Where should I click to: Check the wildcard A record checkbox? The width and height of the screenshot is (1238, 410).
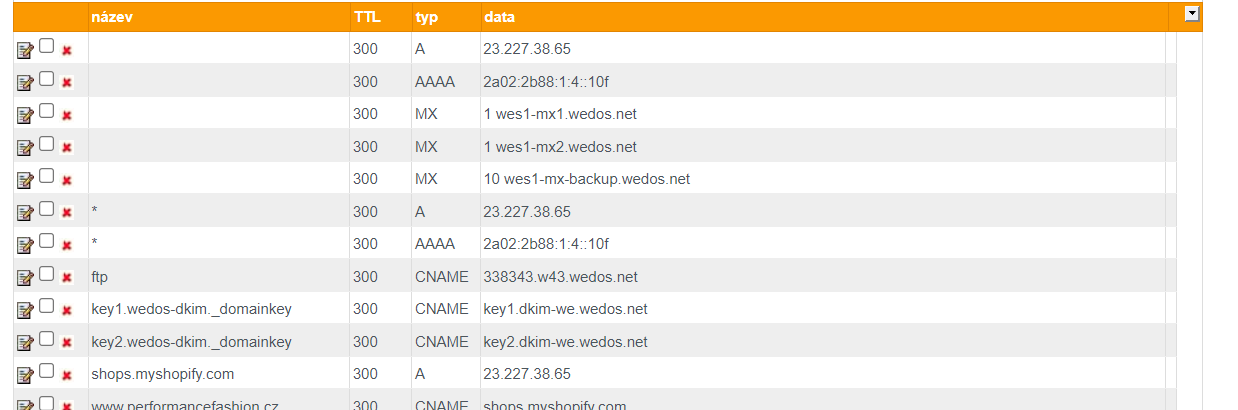[x=46, y=209]
